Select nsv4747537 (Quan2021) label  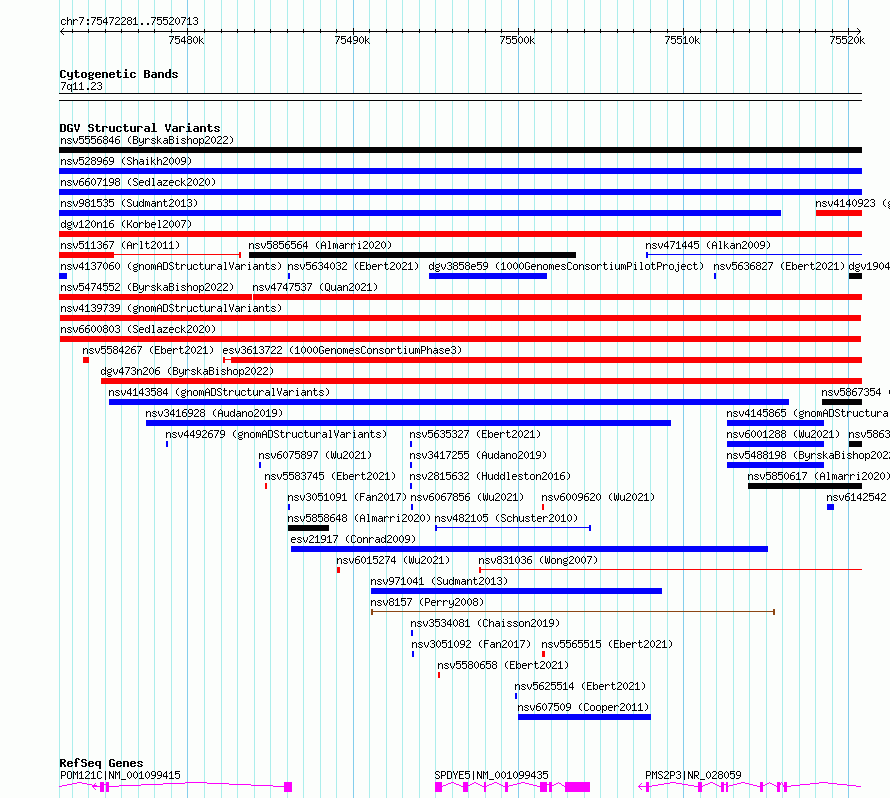pyautogui.click(x=315, y=287)
